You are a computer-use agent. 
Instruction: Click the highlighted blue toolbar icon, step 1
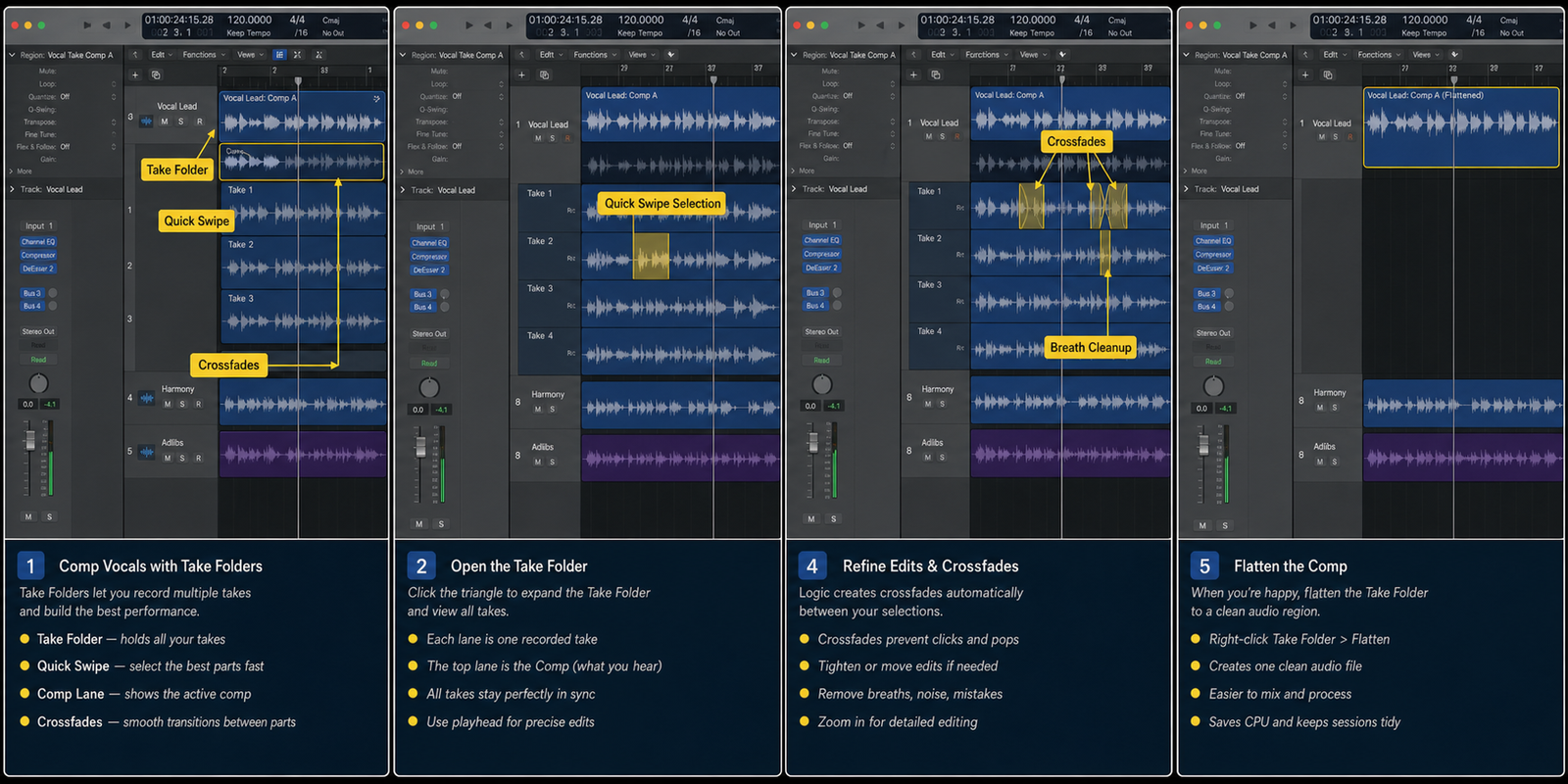279,55
